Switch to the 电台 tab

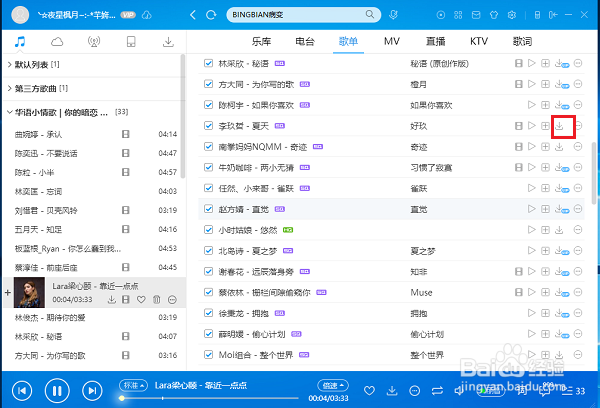click(x=305, y=41)
